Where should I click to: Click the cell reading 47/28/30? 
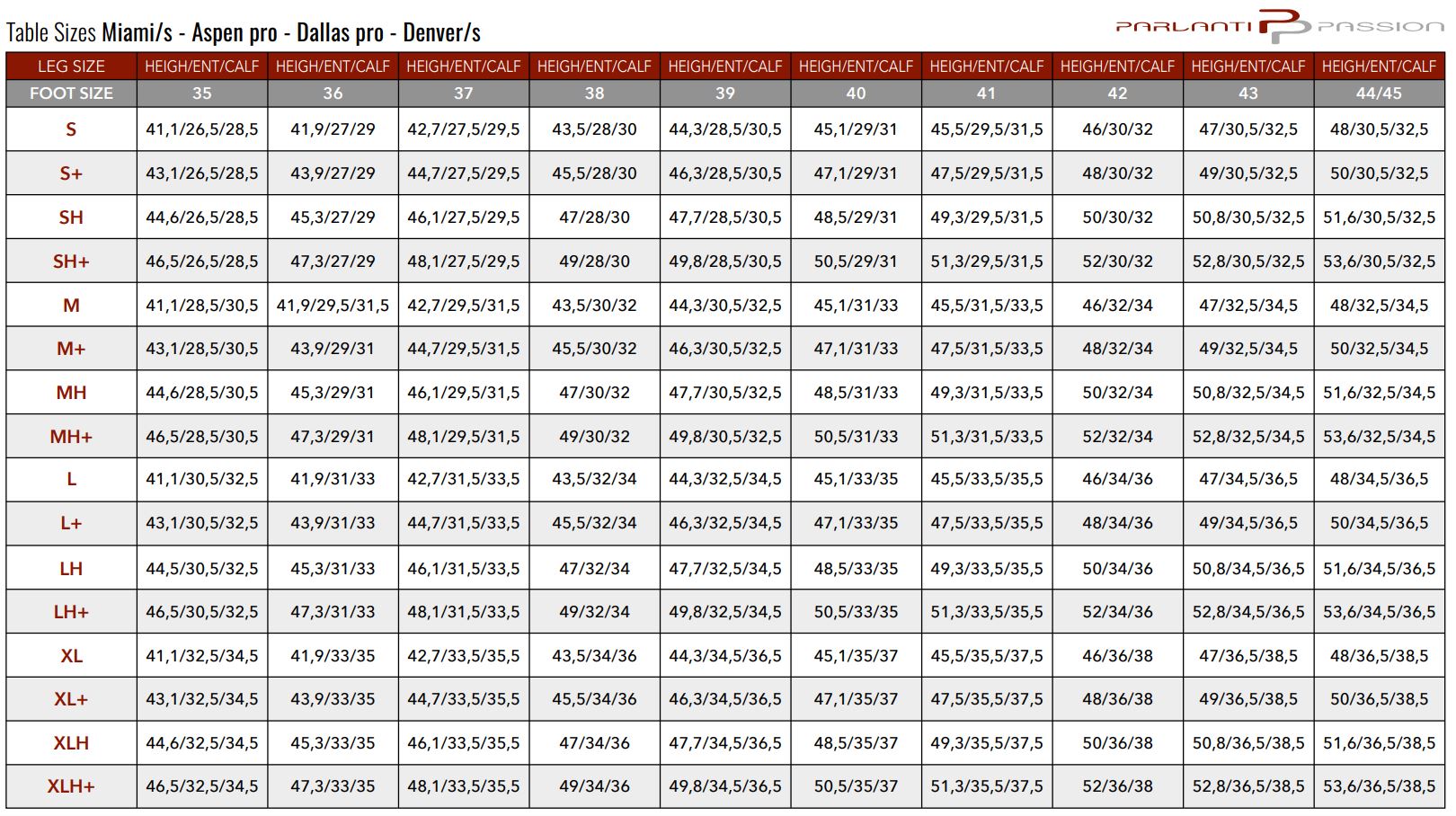pos(594,217)
